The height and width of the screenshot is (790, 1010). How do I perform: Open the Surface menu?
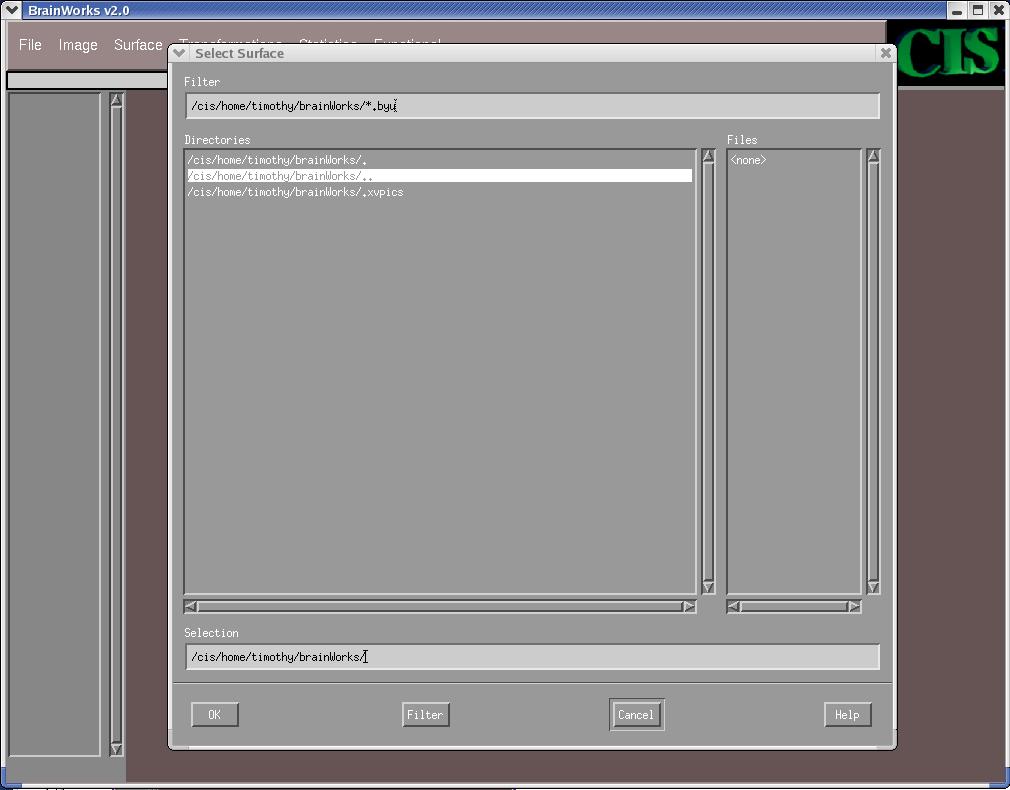point(138,44)
